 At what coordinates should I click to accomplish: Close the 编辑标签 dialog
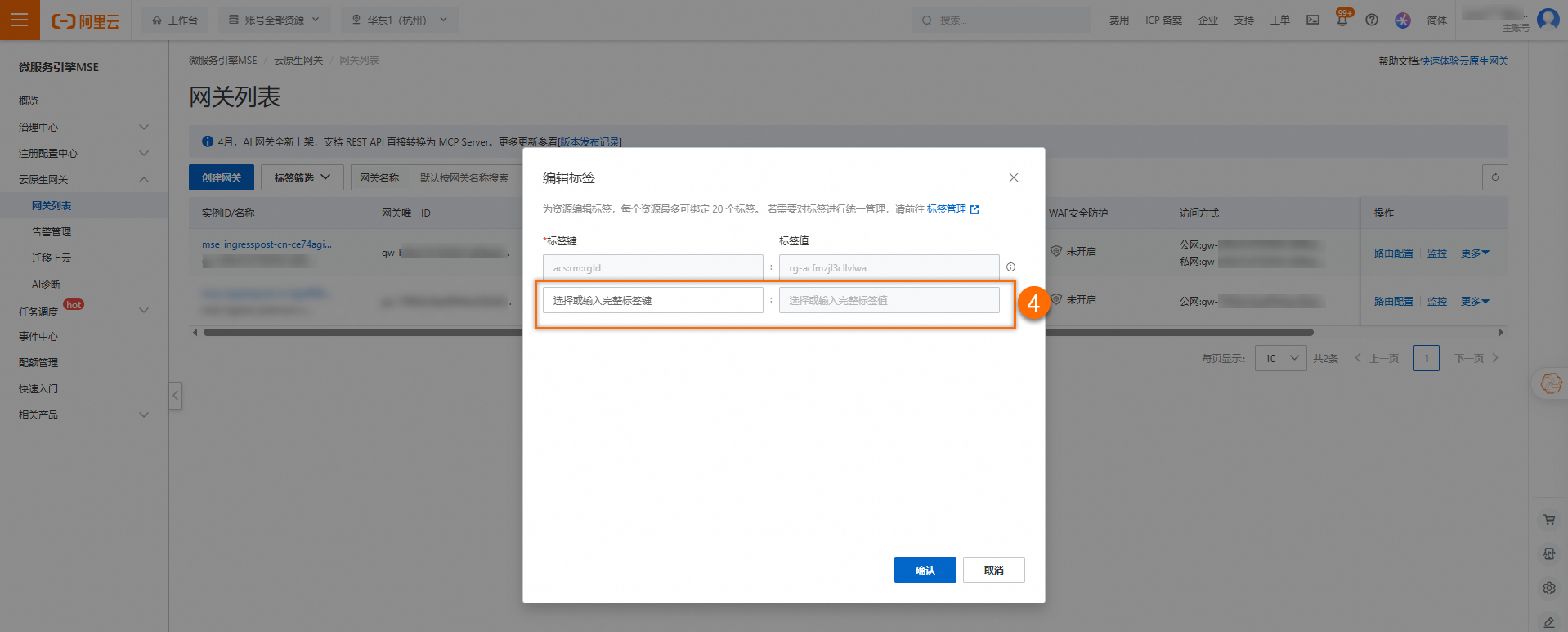tap(1014, 177)
